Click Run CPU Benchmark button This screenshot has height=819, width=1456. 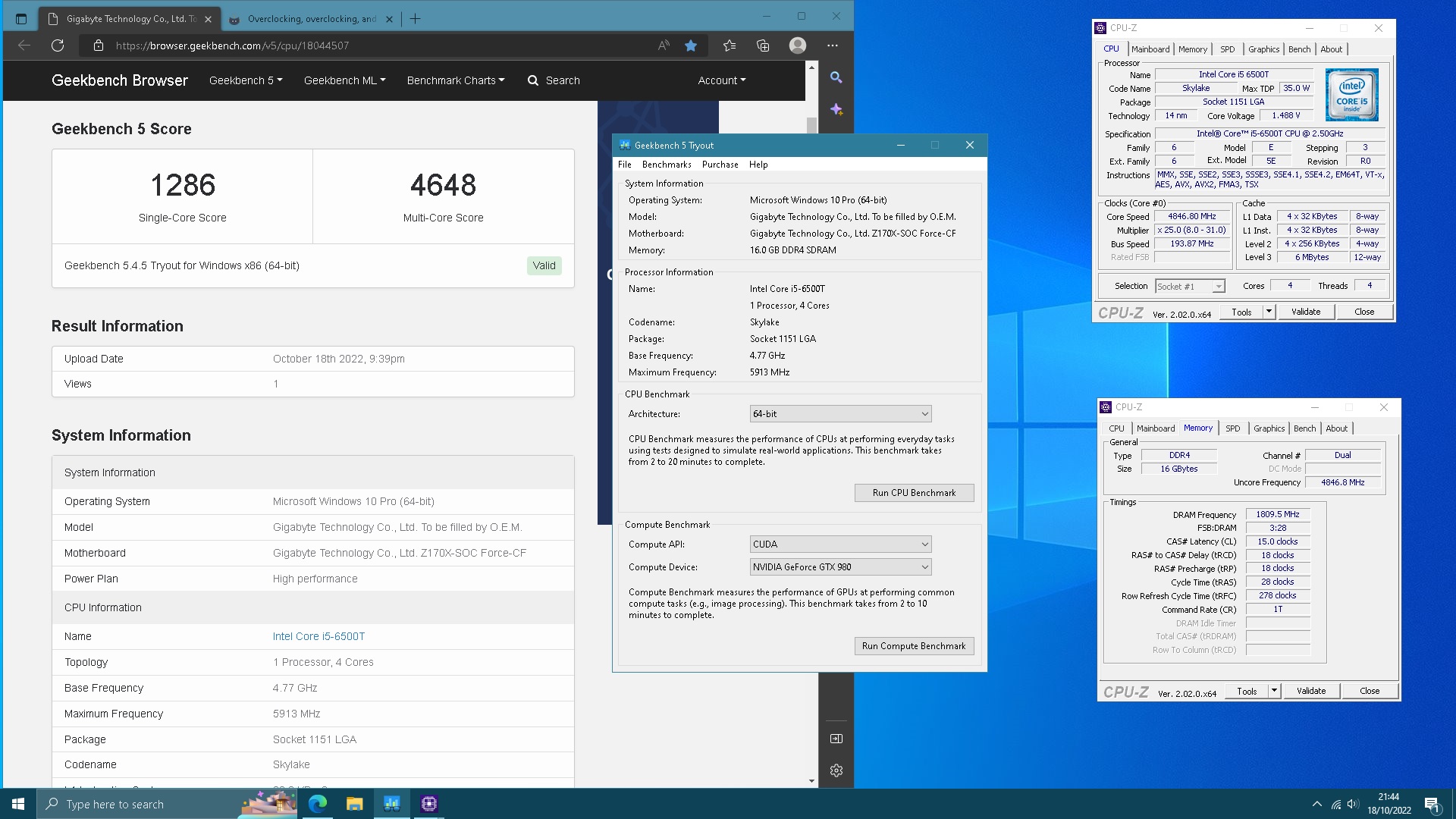tap(914, 493)
